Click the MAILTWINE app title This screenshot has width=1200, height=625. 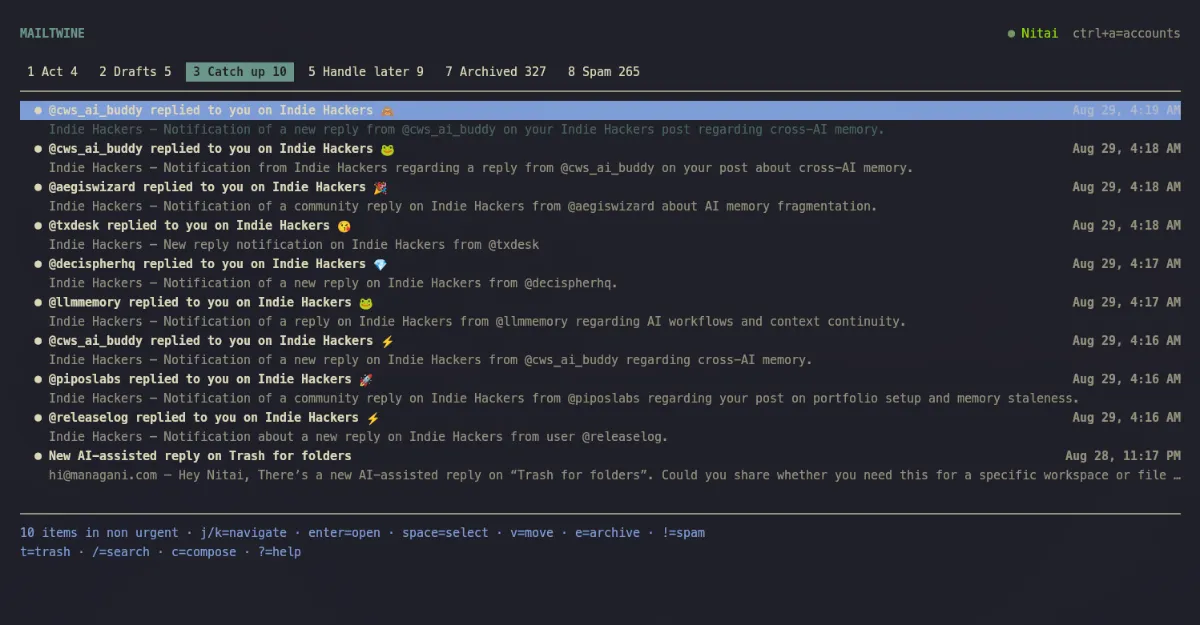(x=52, y=33)
